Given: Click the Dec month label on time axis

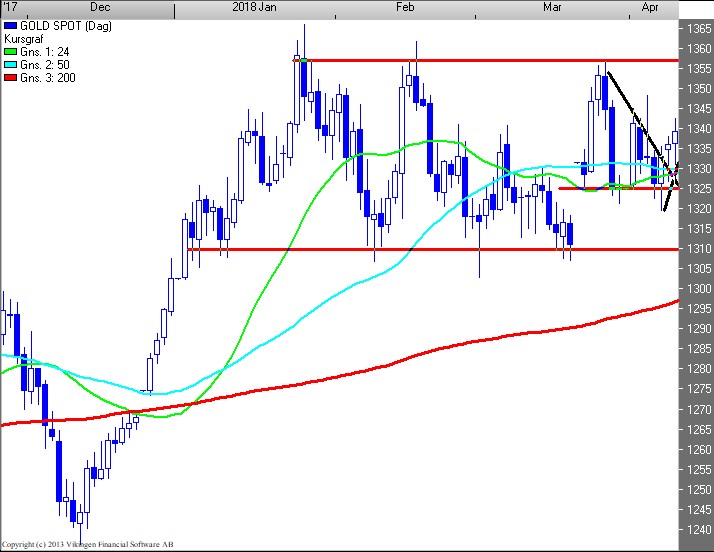Looking at the screenshot, I should pyautogui.click(x=100, y=7).
